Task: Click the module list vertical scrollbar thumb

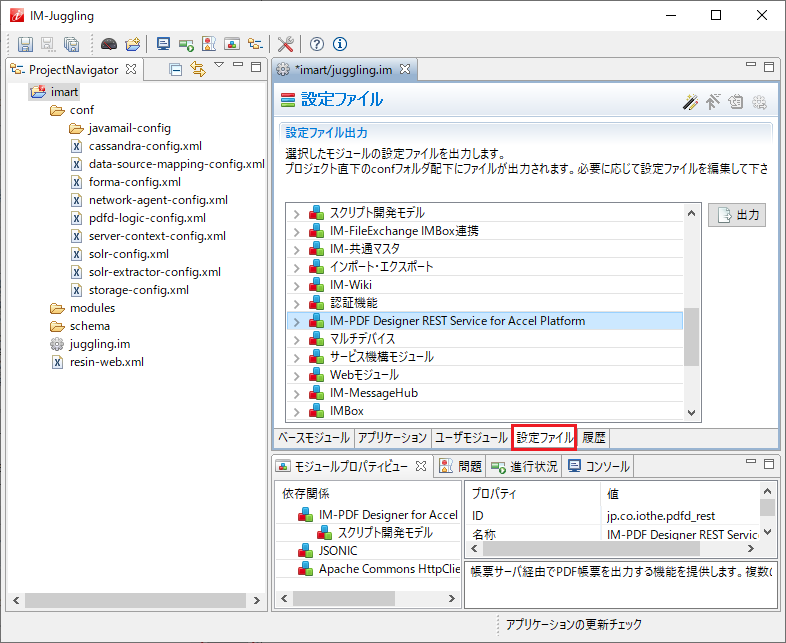Action: [x=691, y=337]
